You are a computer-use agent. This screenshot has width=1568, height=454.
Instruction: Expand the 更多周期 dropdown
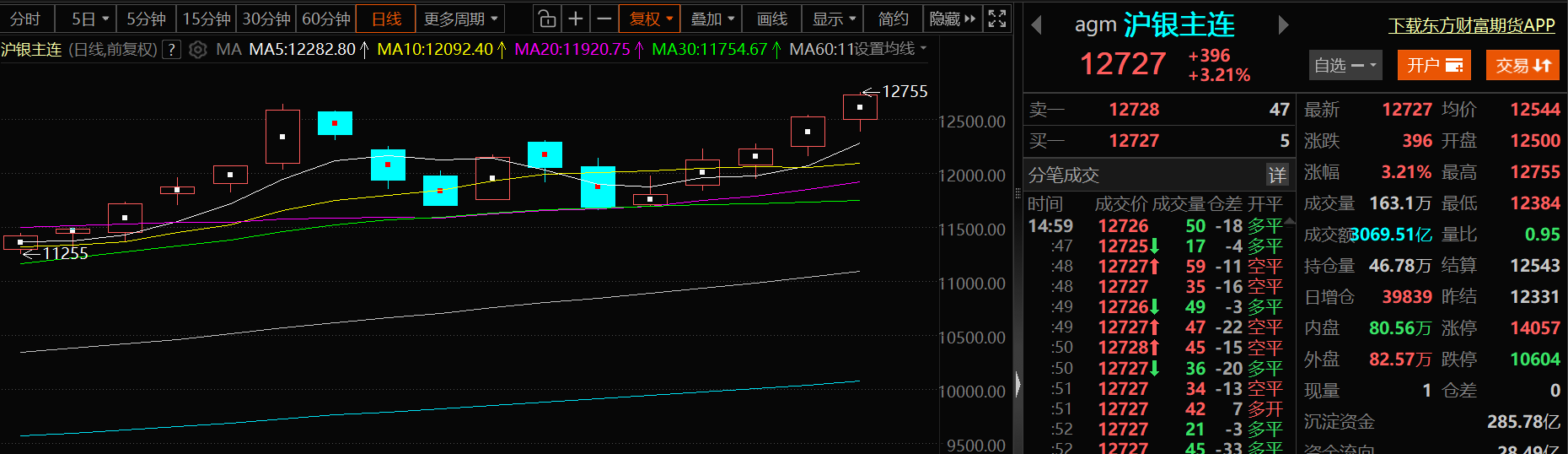(460, 19)
